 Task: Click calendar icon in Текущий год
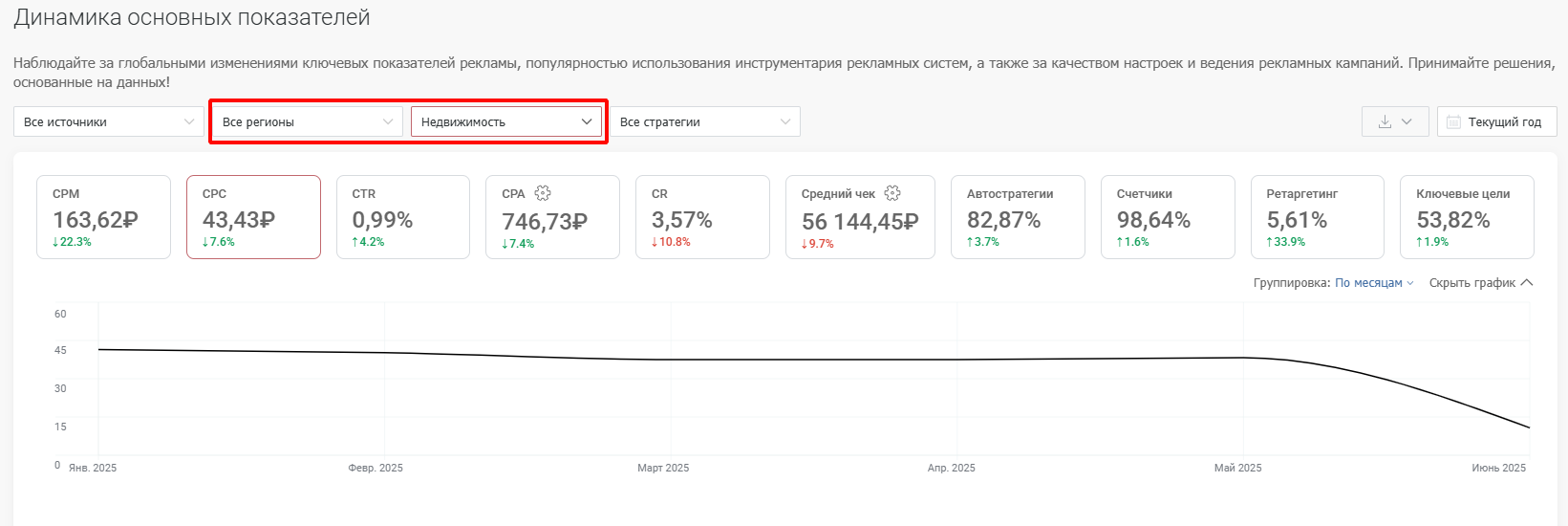1453,122
